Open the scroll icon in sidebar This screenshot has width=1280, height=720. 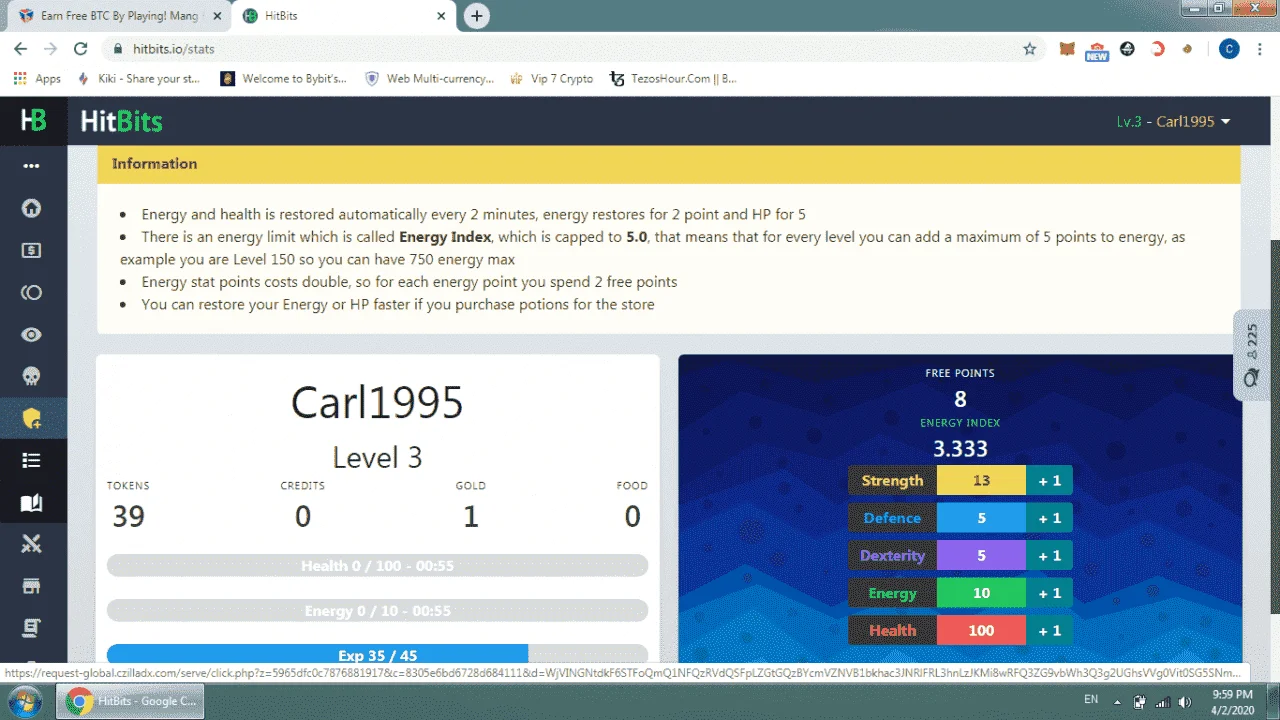click(x=32, y=628)
